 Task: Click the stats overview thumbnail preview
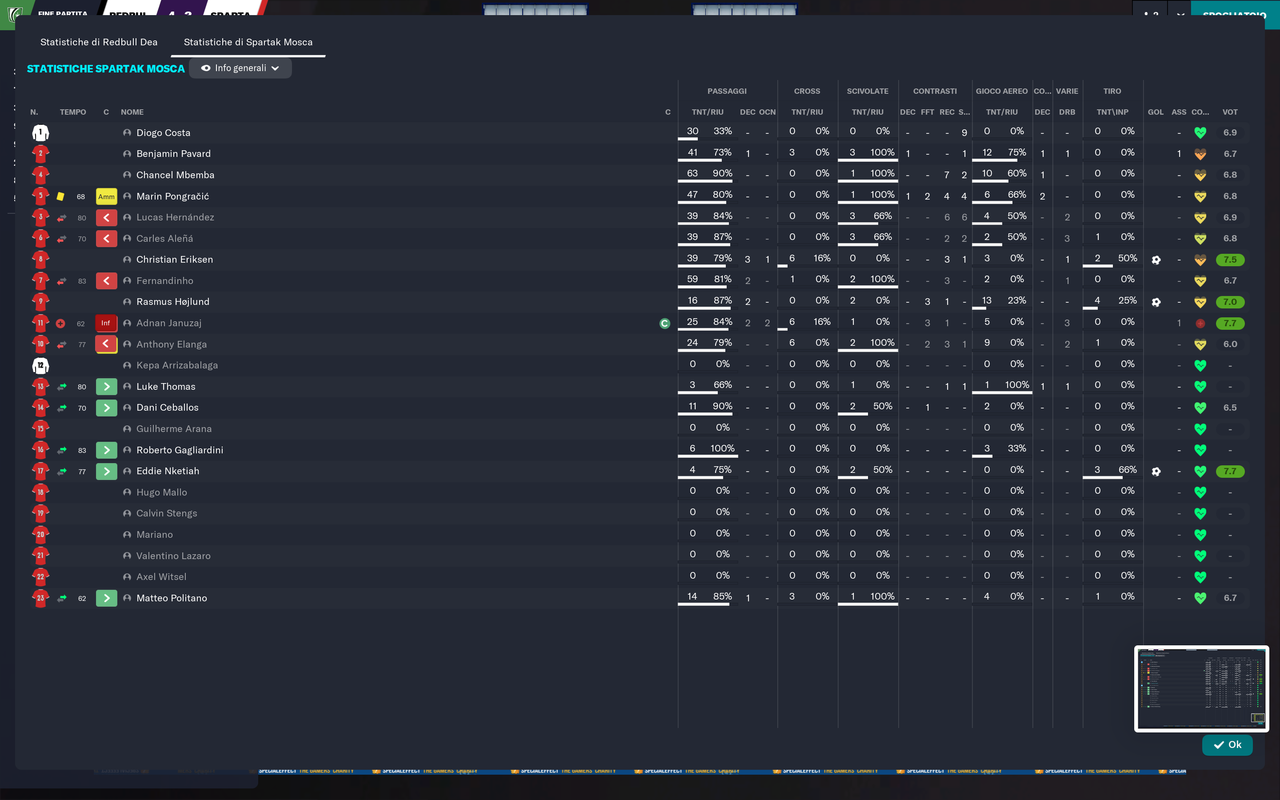[1201, 689]
